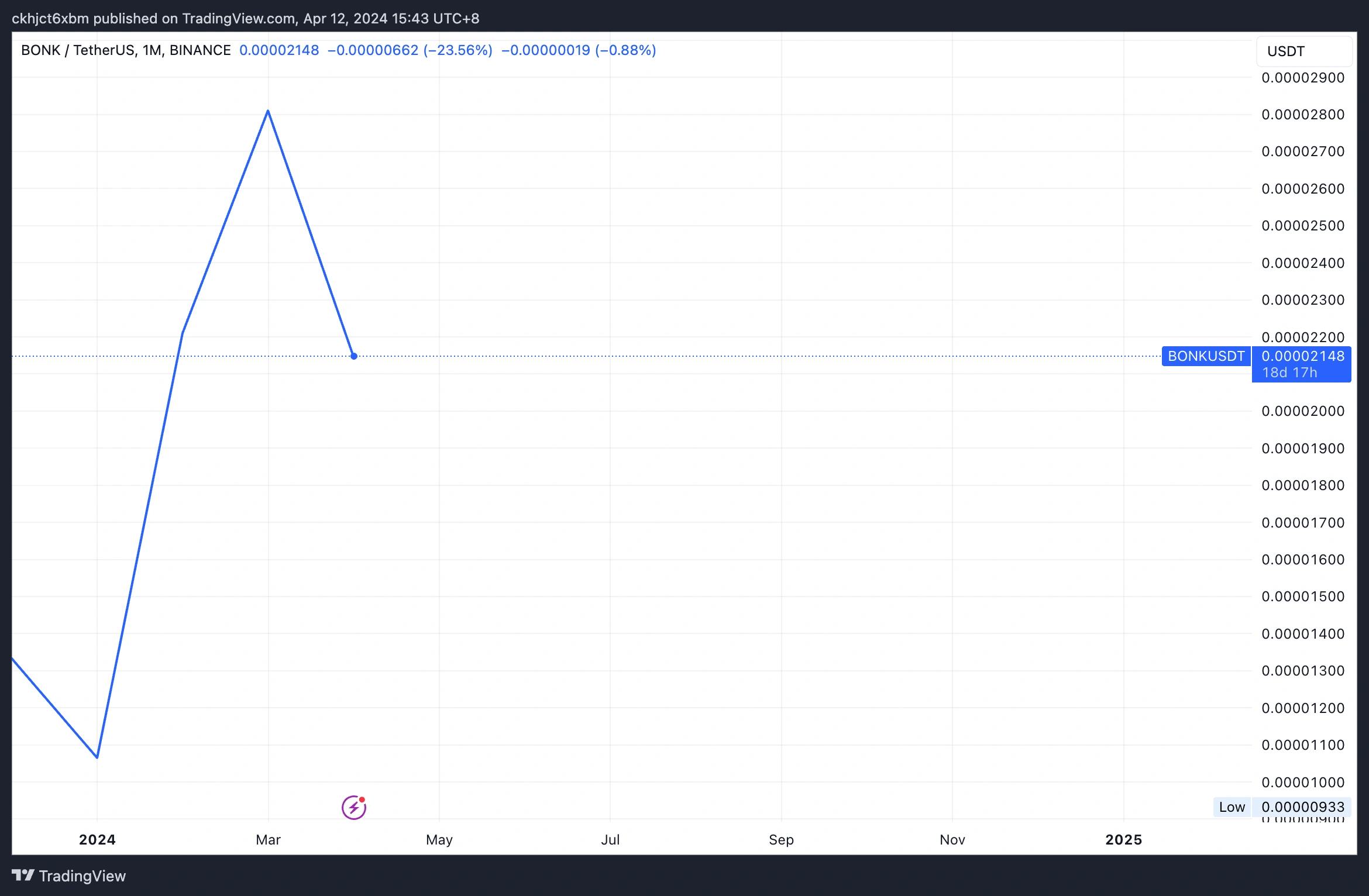Image resolution: width=1369 pixels, height=896 pixels.
Task: Click the 0.00002500 price scale label
Action: tap(1303, 226)
